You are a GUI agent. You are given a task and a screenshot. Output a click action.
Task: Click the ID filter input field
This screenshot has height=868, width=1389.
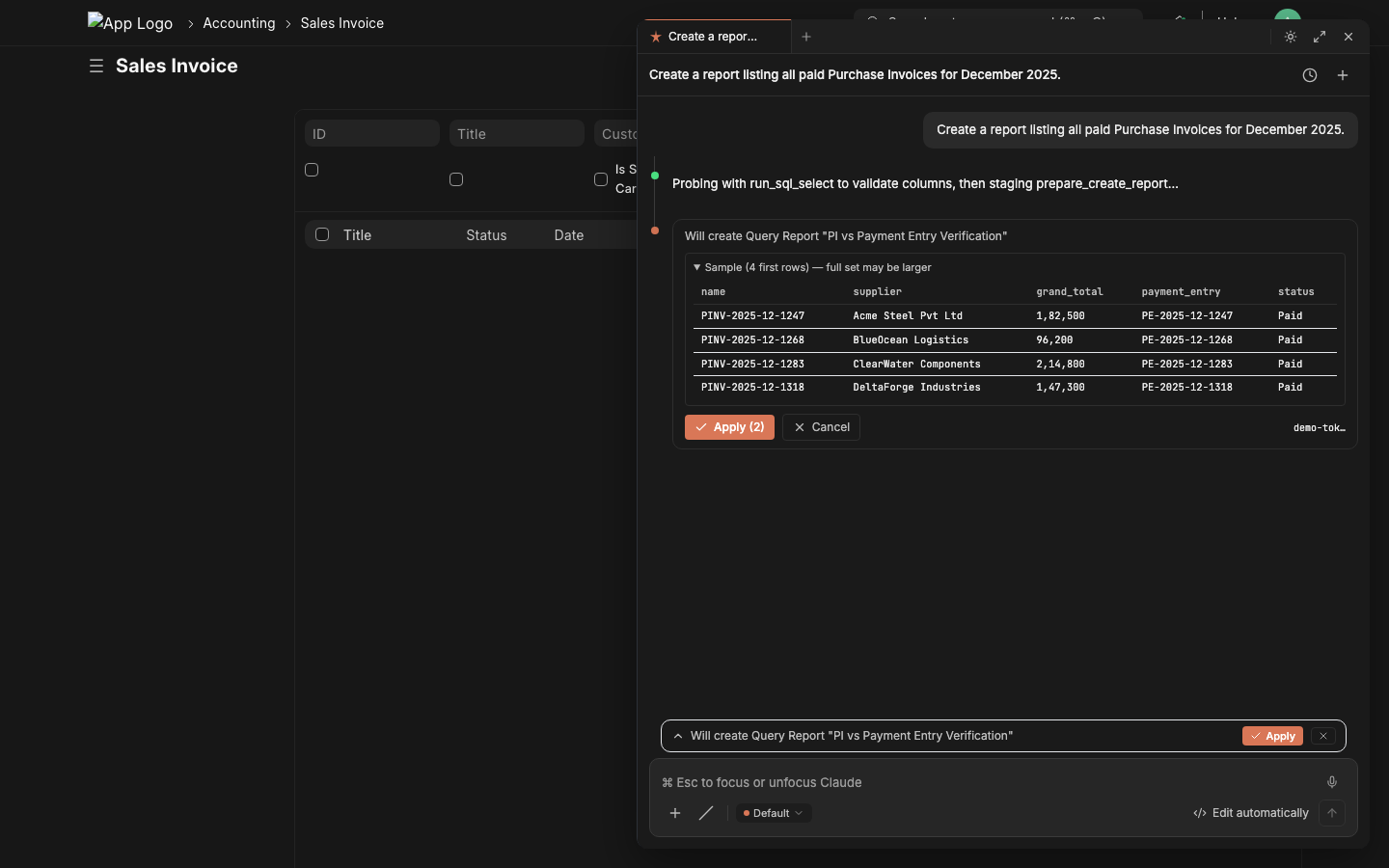[372, 134]
